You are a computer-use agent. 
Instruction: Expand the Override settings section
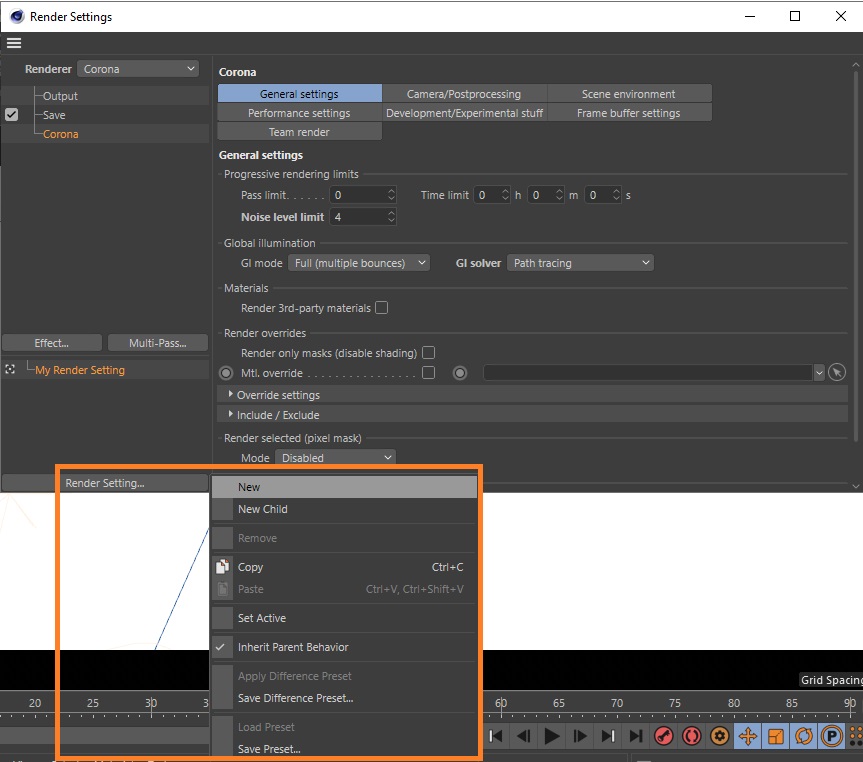pyautogui.click(x=232, y=395)
